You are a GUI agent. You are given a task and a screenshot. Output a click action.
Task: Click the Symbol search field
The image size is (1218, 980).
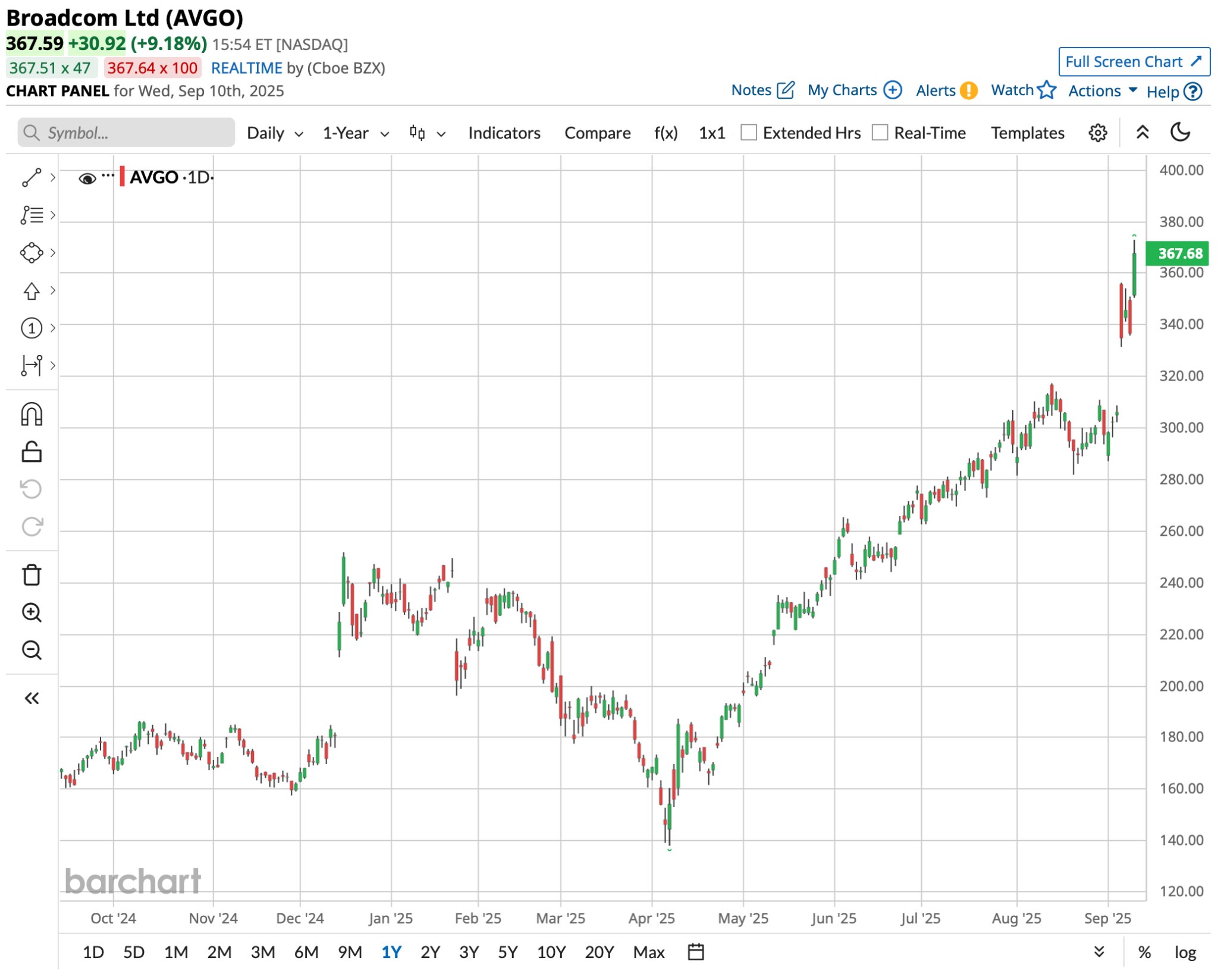(x=126, y=132)
